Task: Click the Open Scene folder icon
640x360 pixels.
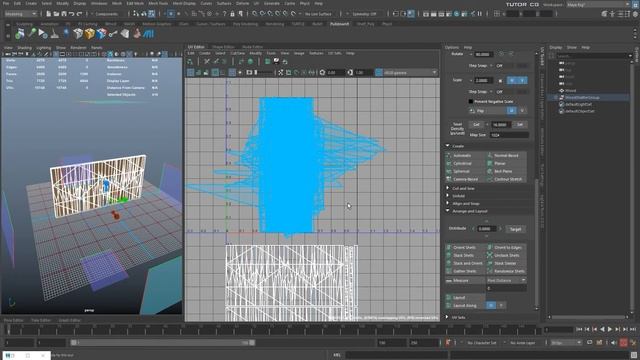Action: [x=56, y=14]
